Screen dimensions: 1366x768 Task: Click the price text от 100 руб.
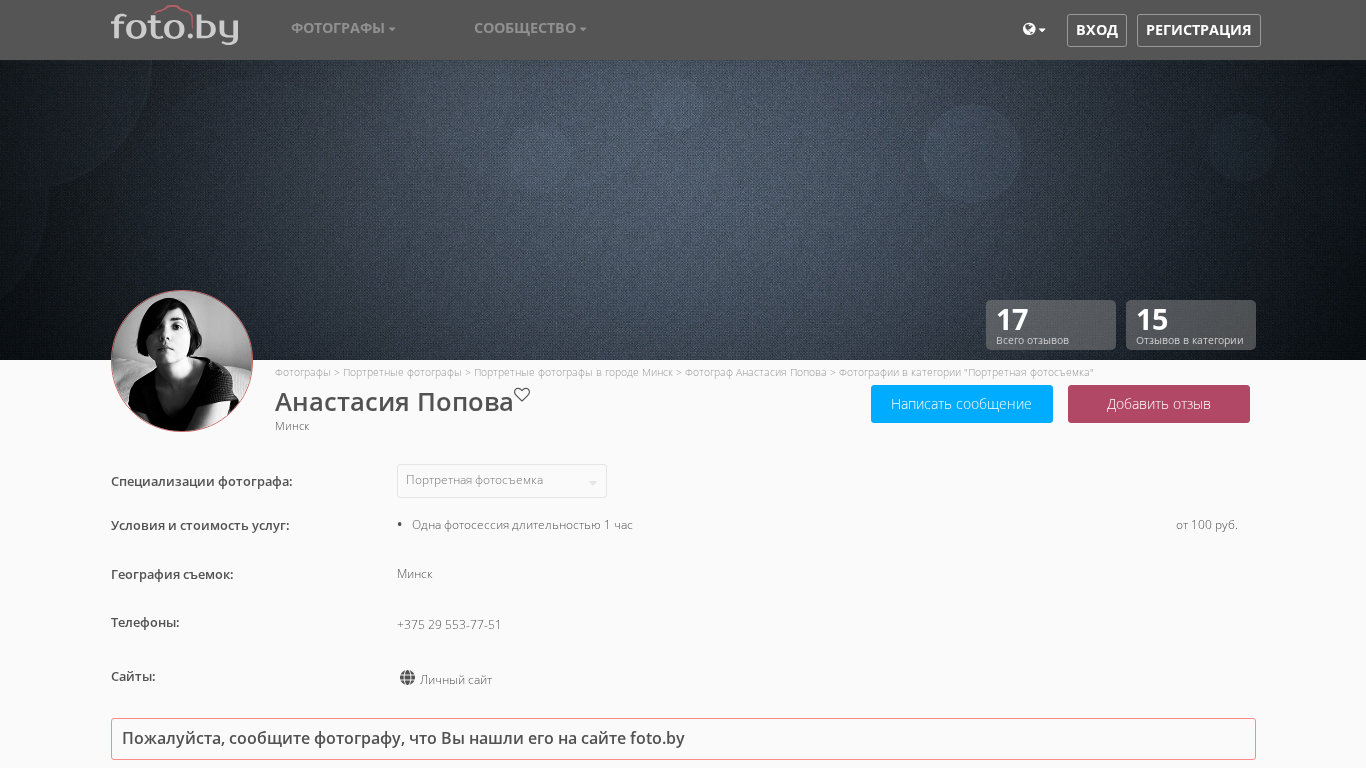(x=1207, y=525)
